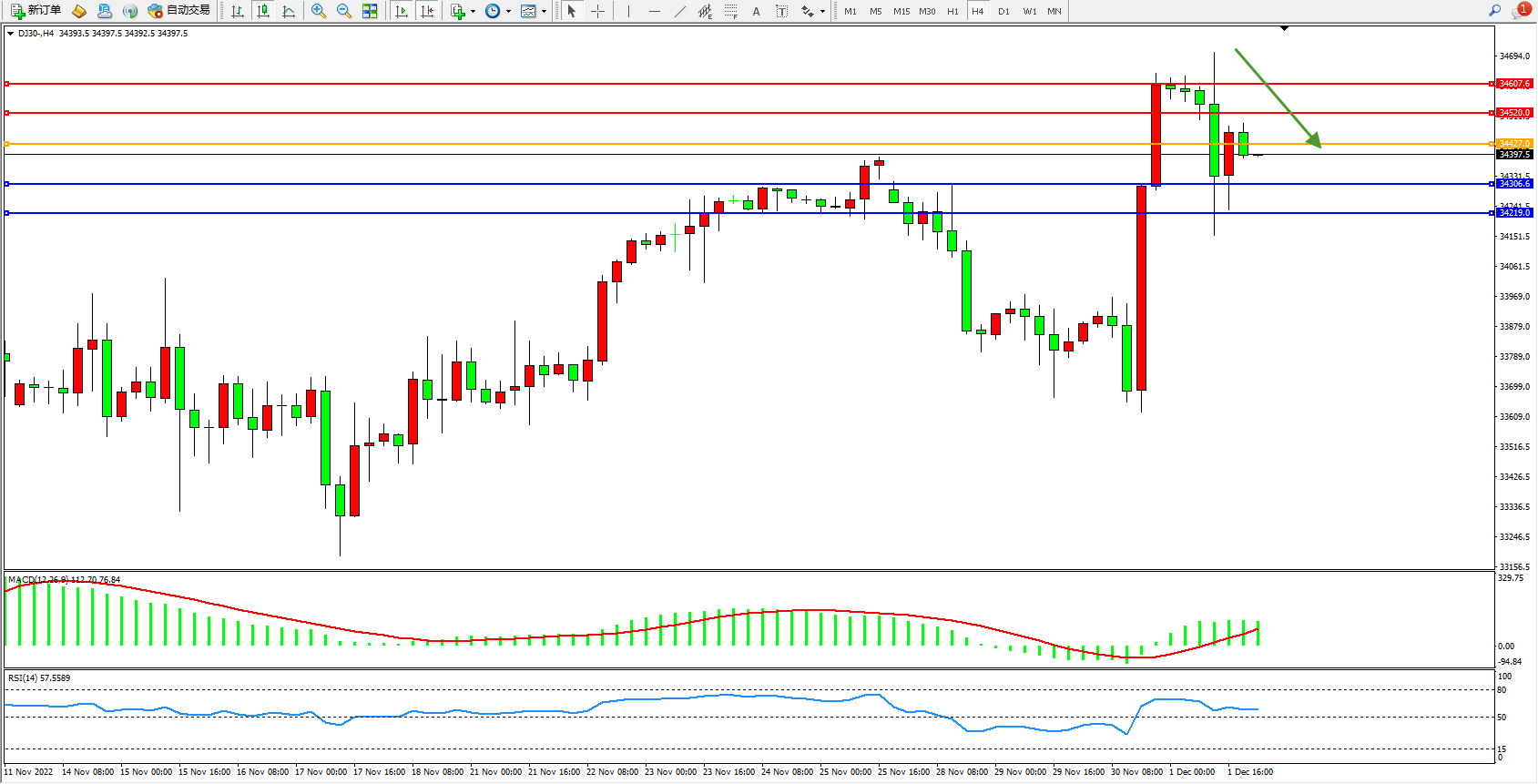Image resolution: width=1538 pixels, height=784 pixels.
Task: Click the chart shift triangle marker at top
Action: pos(1284,29)
